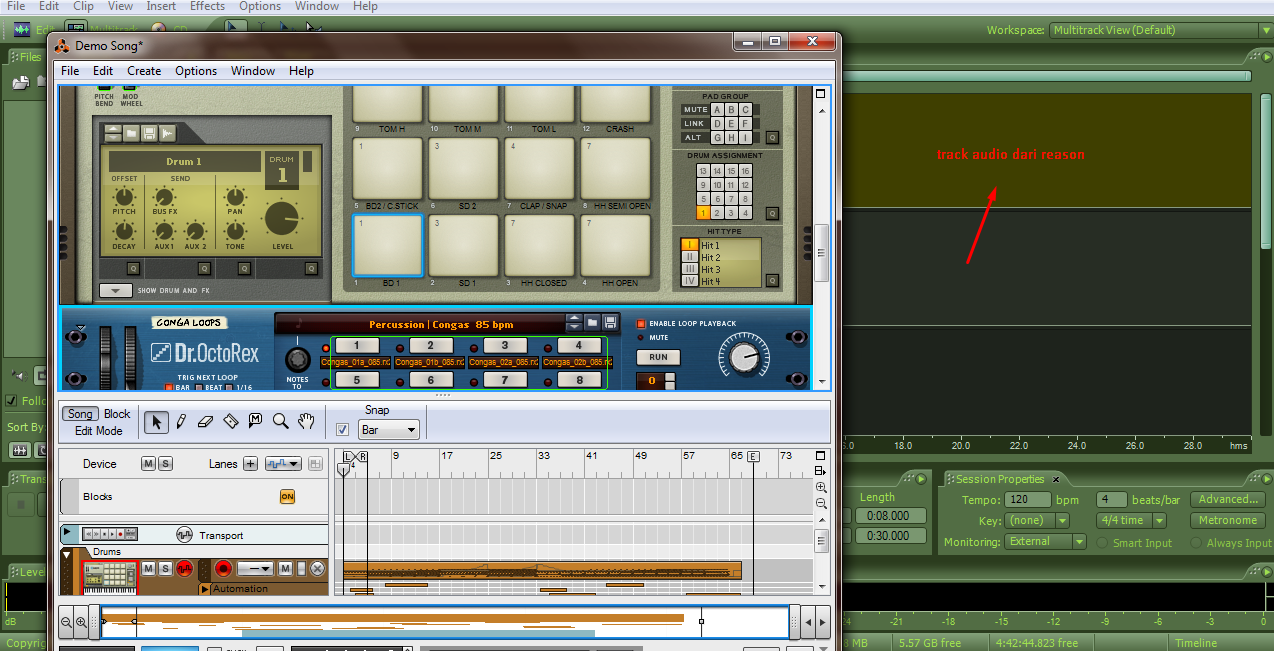Open the Window menu in Reason
This screenshot has height=651, width=1274.
pyautogui.click(x=253, y=71)
